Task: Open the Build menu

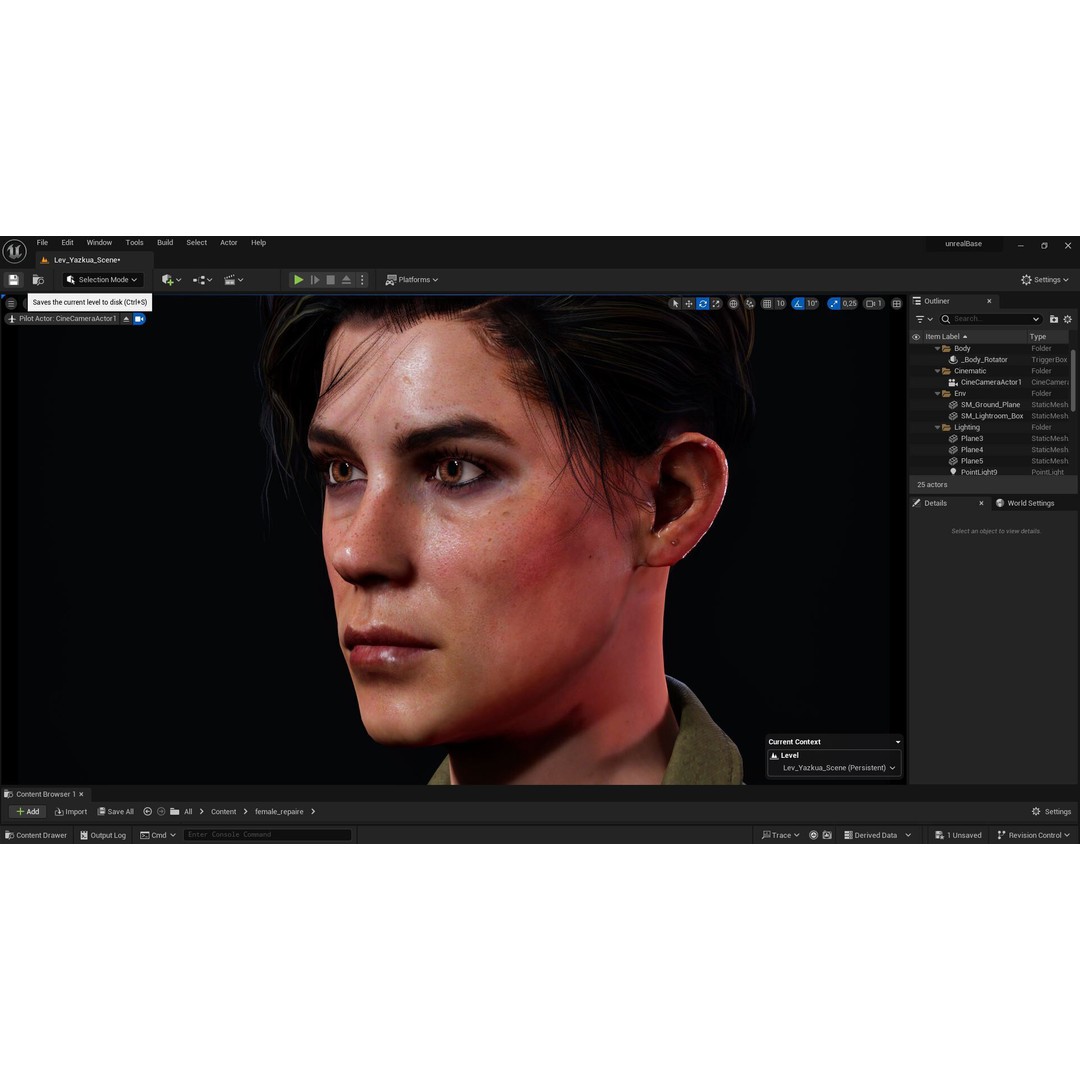Action: tap(165, 242)
